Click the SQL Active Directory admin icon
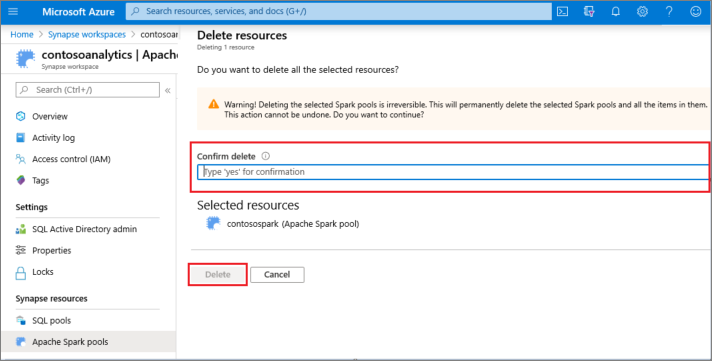The height and width of the screenshot is (361, 712). (x=20, y=229)
